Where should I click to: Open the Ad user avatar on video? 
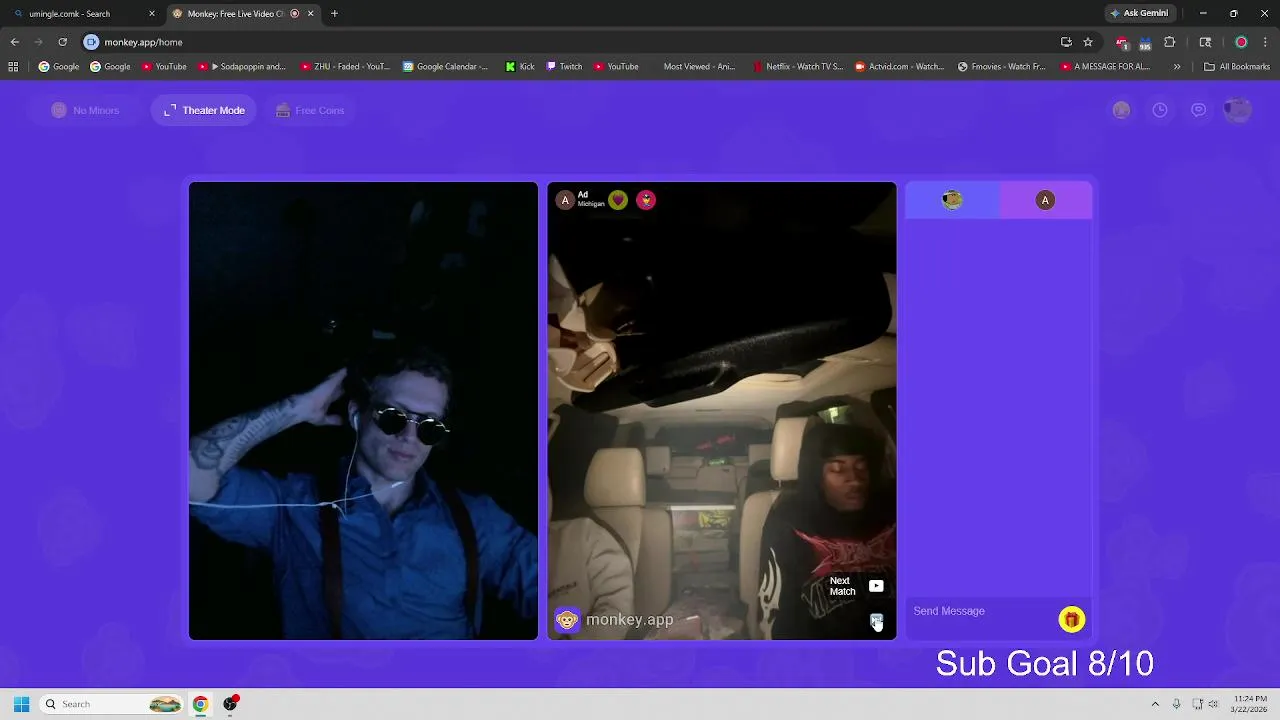[x=565, y=200]
